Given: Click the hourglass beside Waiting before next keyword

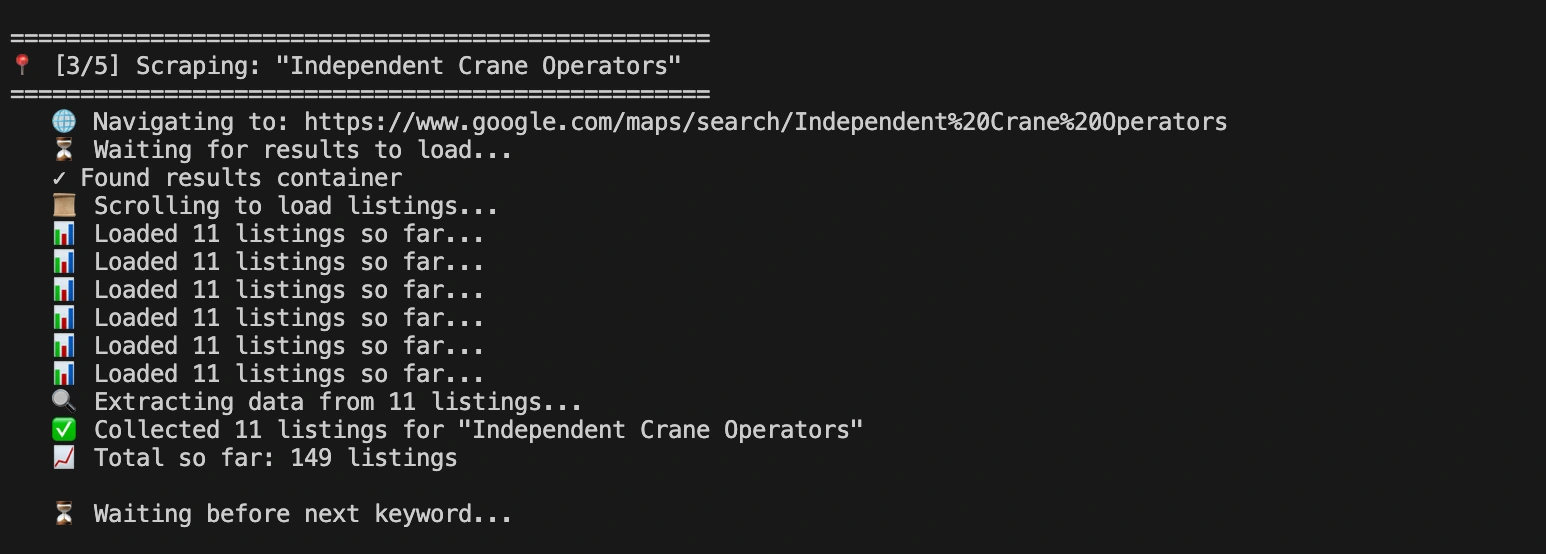Looking at the screenshot, I should click(x=63, y=514).
